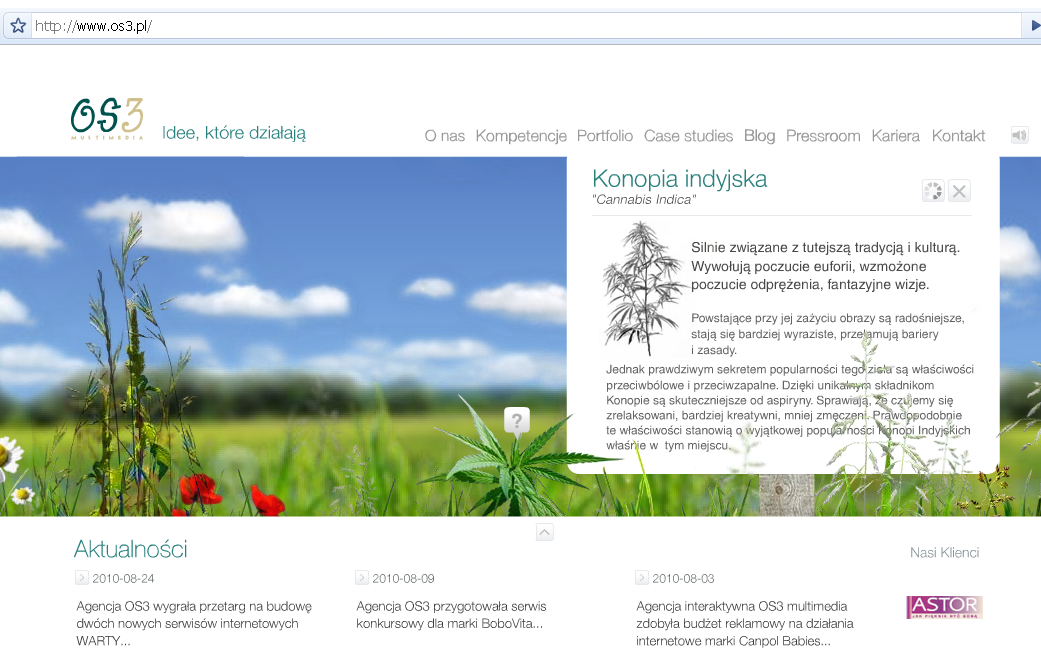The height and width of the screenshot is (661, 1041).
Task: Open the Case studies section
Action: click(688, 136)
